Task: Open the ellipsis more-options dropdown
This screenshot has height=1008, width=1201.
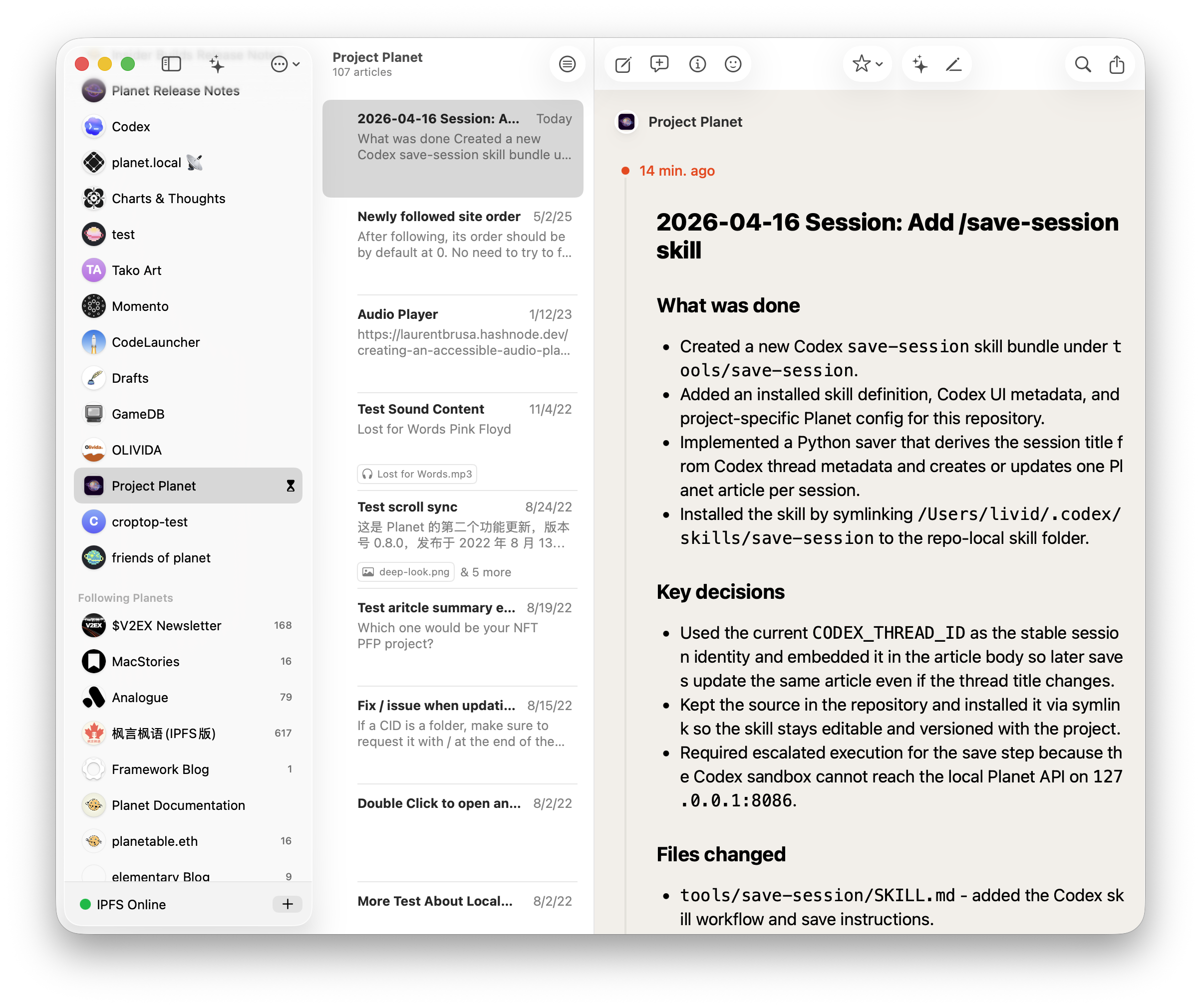Action: [x=285, y=64]
